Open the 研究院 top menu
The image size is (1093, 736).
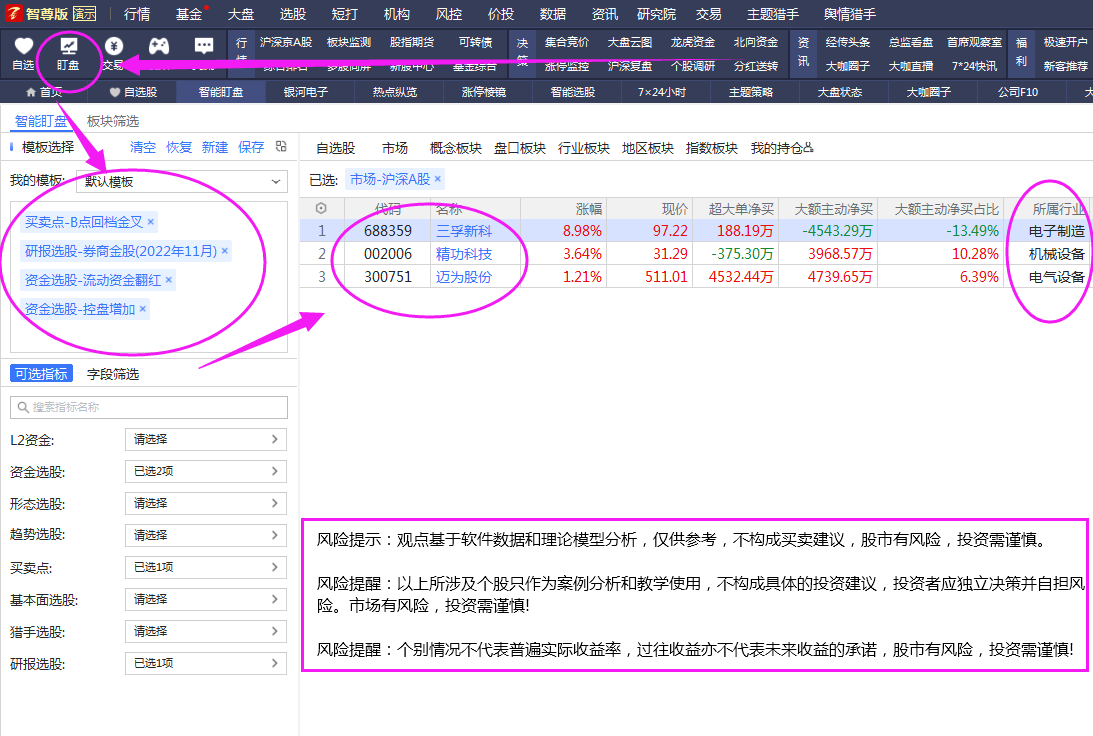tap(657, 14)
